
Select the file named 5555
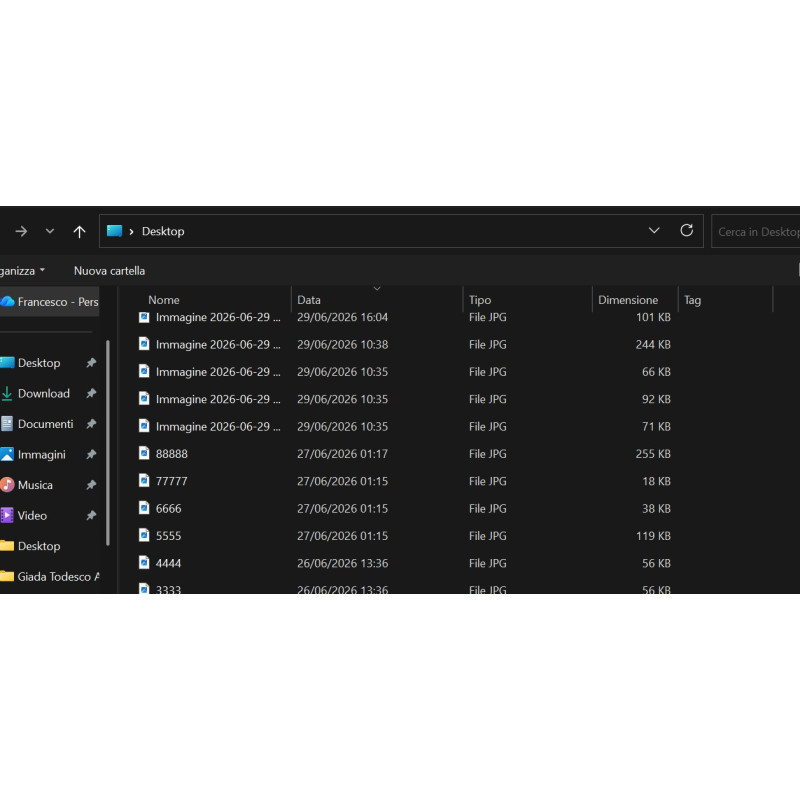point(405,536)
